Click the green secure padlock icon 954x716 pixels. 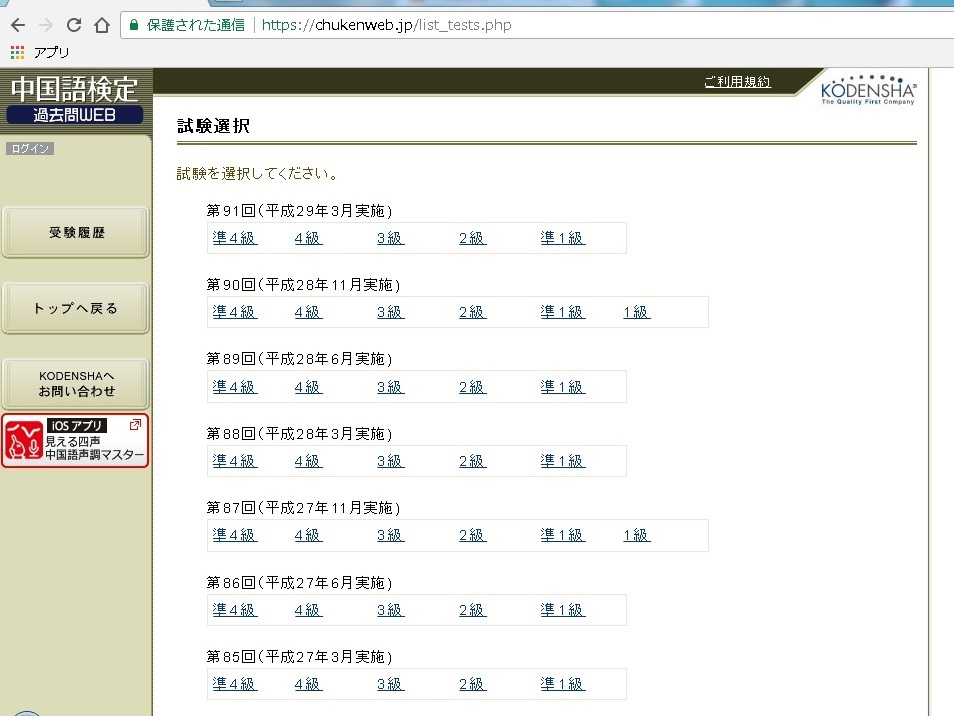[134, 25]
